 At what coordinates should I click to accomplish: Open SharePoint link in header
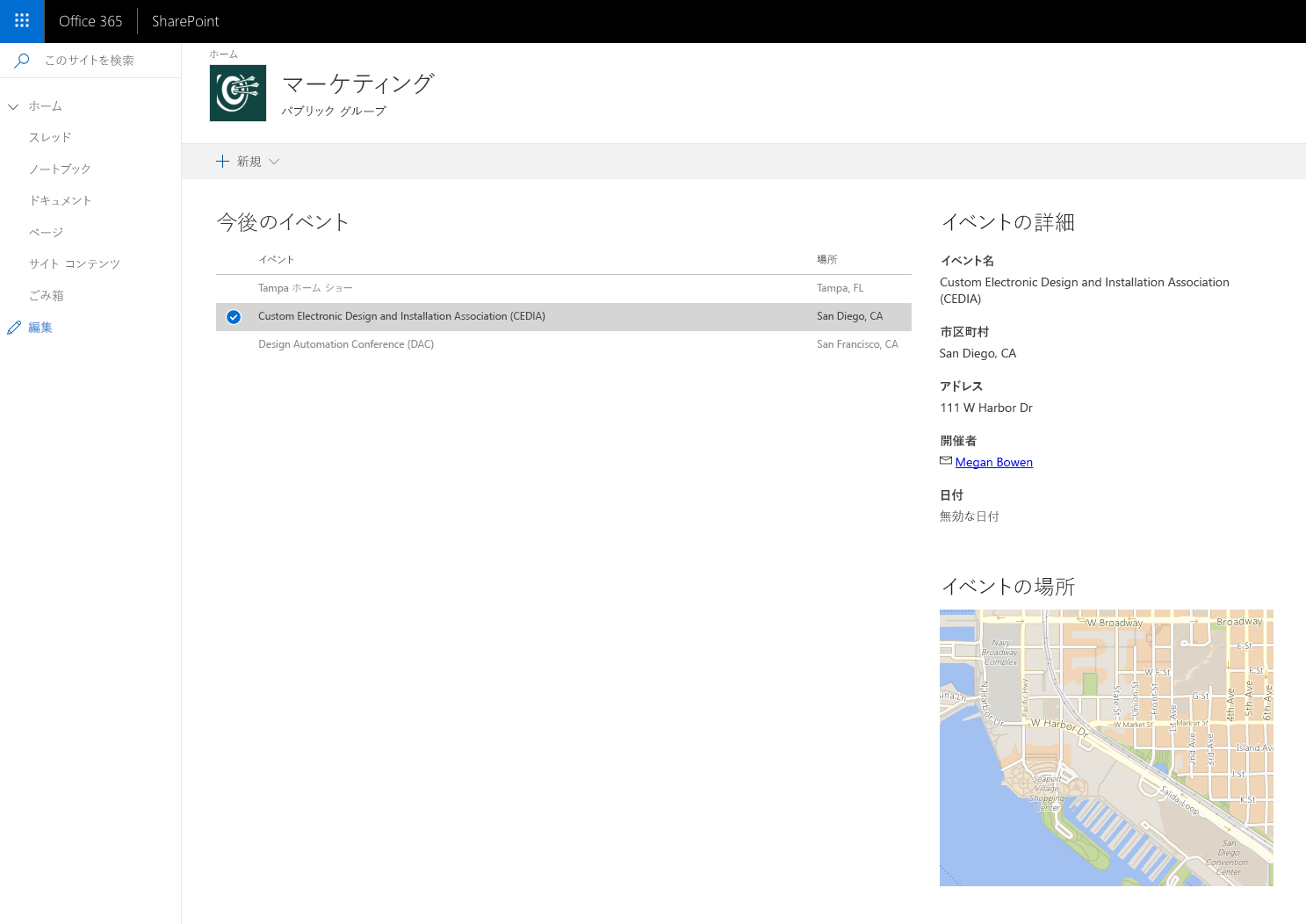185,21
